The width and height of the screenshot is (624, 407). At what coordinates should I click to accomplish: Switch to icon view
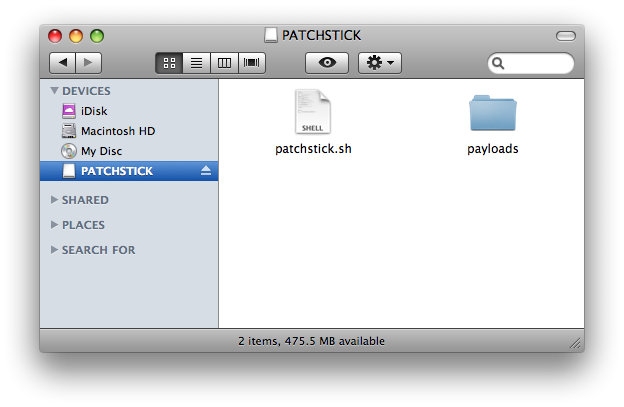tap(169, 63)
